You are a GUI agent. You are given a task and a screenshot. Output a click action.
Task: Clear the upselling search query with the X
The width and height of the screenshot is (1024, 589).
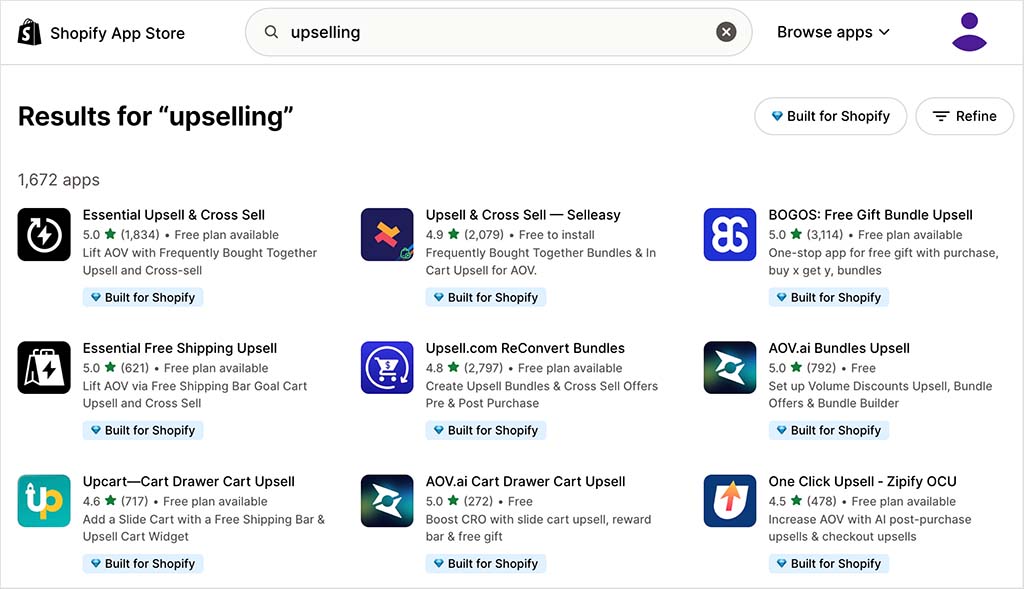coord(726,31)
